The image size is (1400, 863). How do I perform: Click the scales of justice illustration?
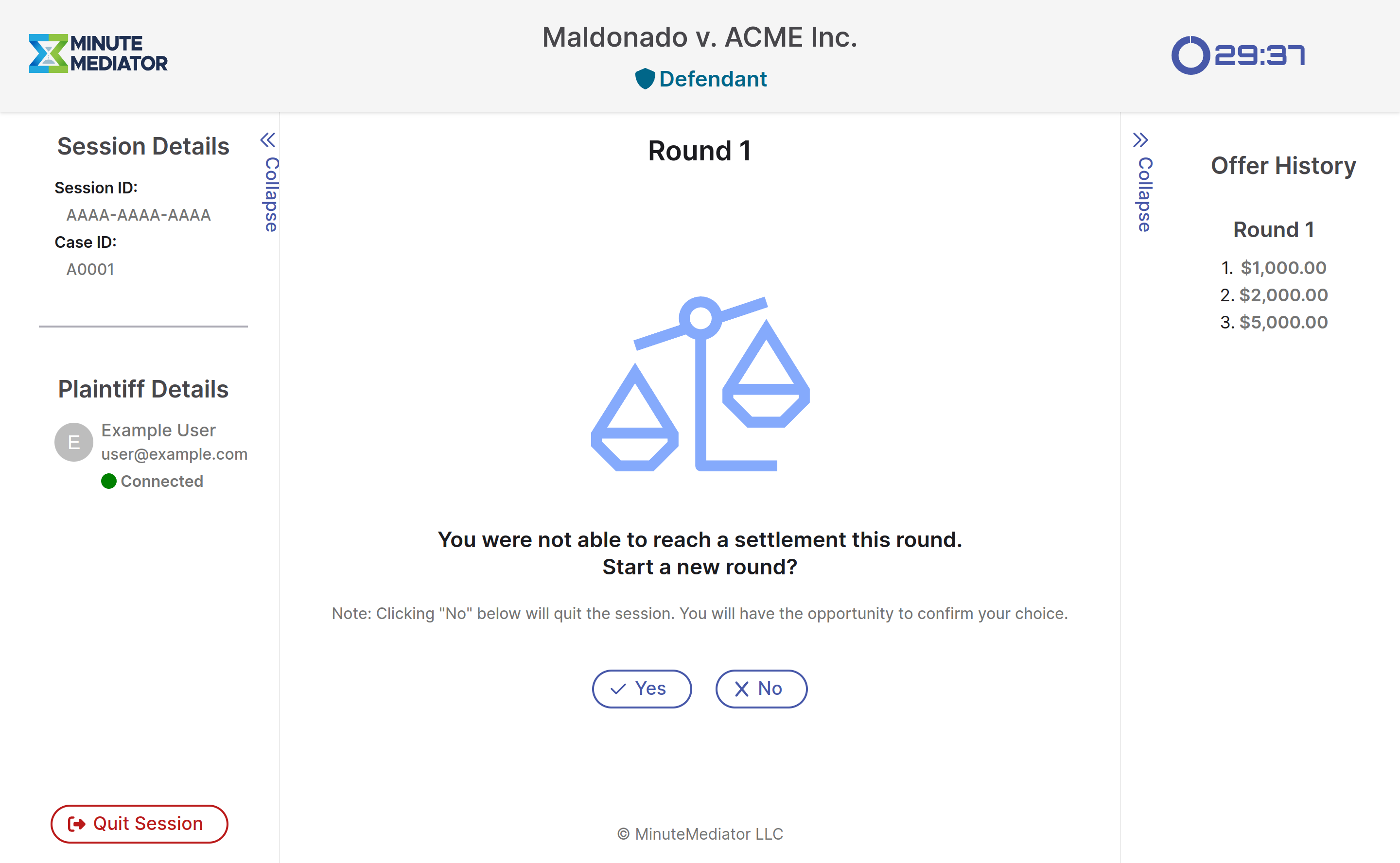(700, 384)
